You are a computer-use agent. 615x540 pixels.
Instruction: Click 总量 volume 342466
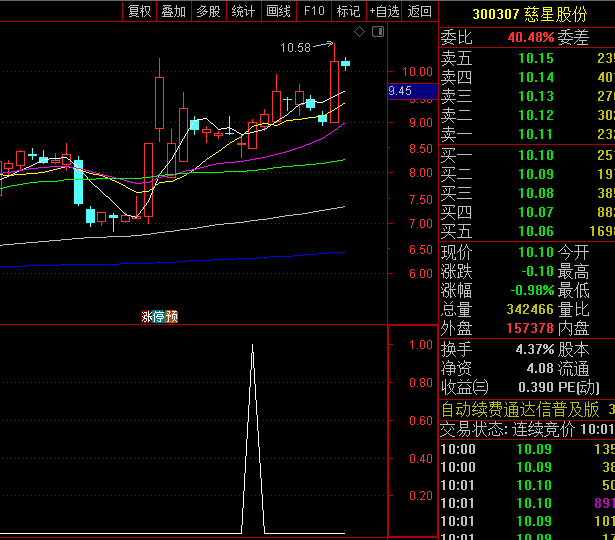[530, 309]
